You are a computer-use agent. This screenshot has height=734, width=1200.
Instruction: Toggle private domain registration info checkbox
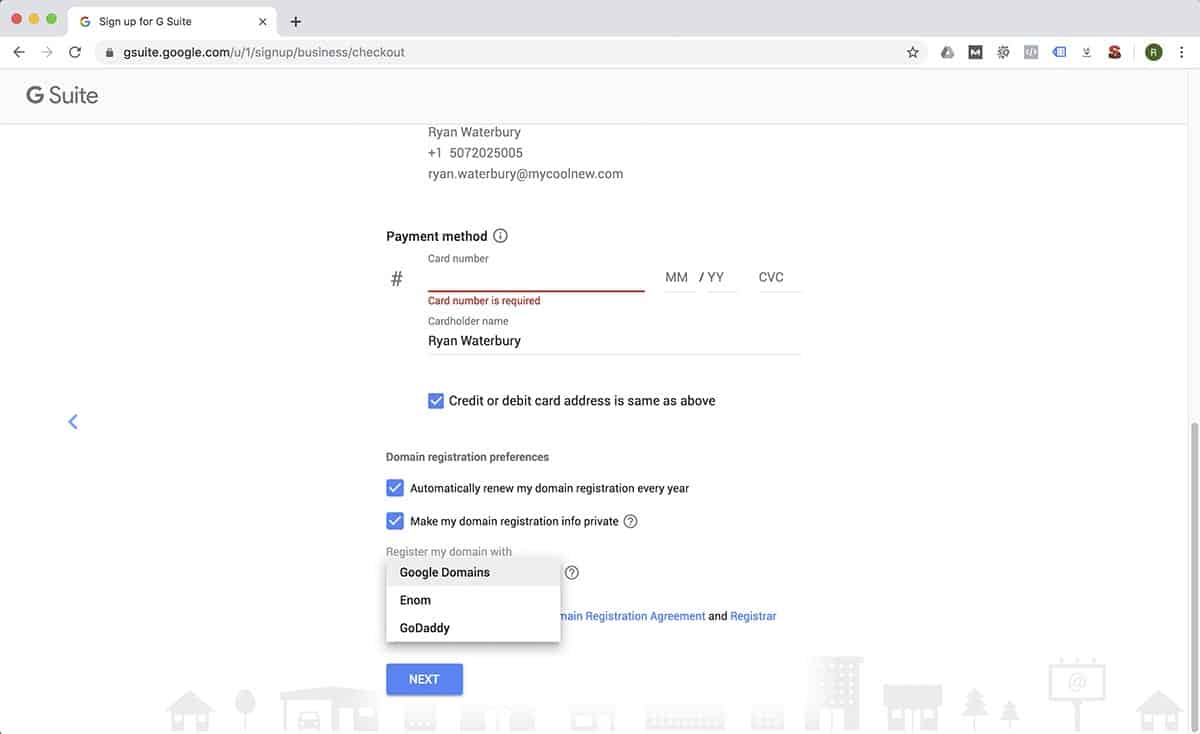click(x=395, y=521)
